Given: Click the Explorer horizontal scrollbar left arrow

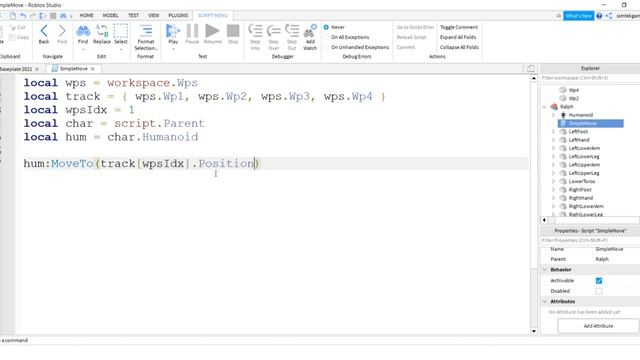Looking at the screenshot, I should (x=544, y=220).
